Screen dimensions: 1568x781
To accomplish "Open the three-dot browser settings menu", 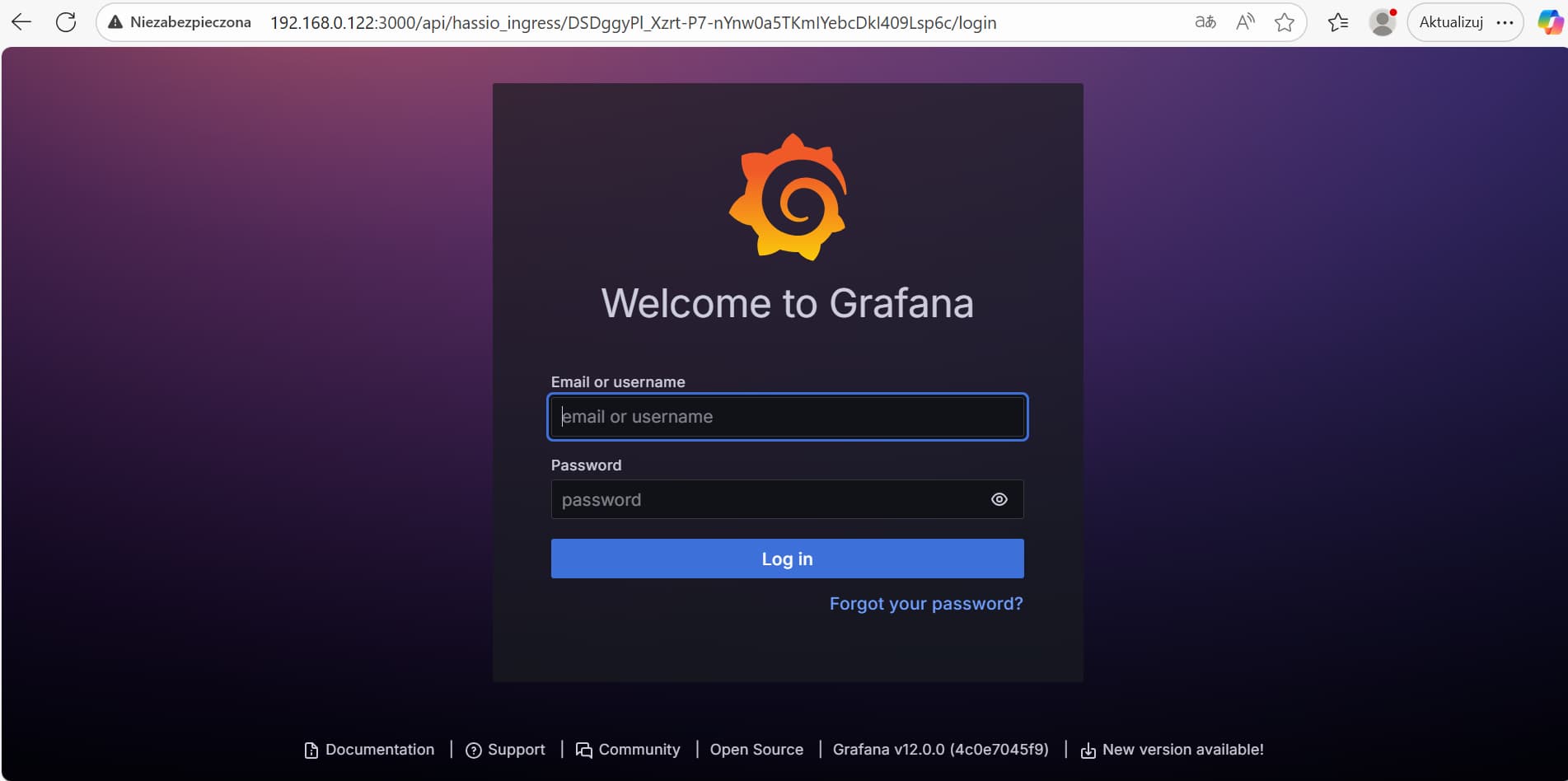I will point(1505,22).
